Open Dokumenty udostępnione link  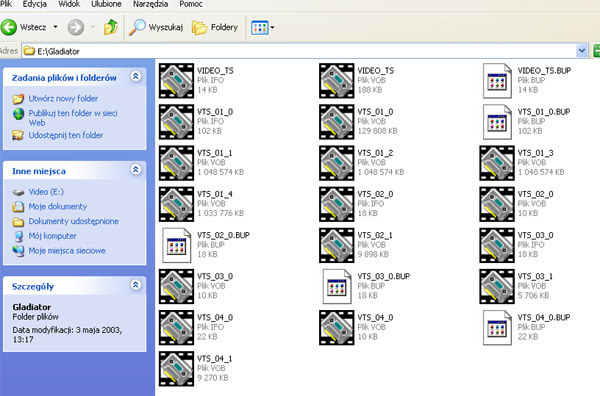point(73,221)
